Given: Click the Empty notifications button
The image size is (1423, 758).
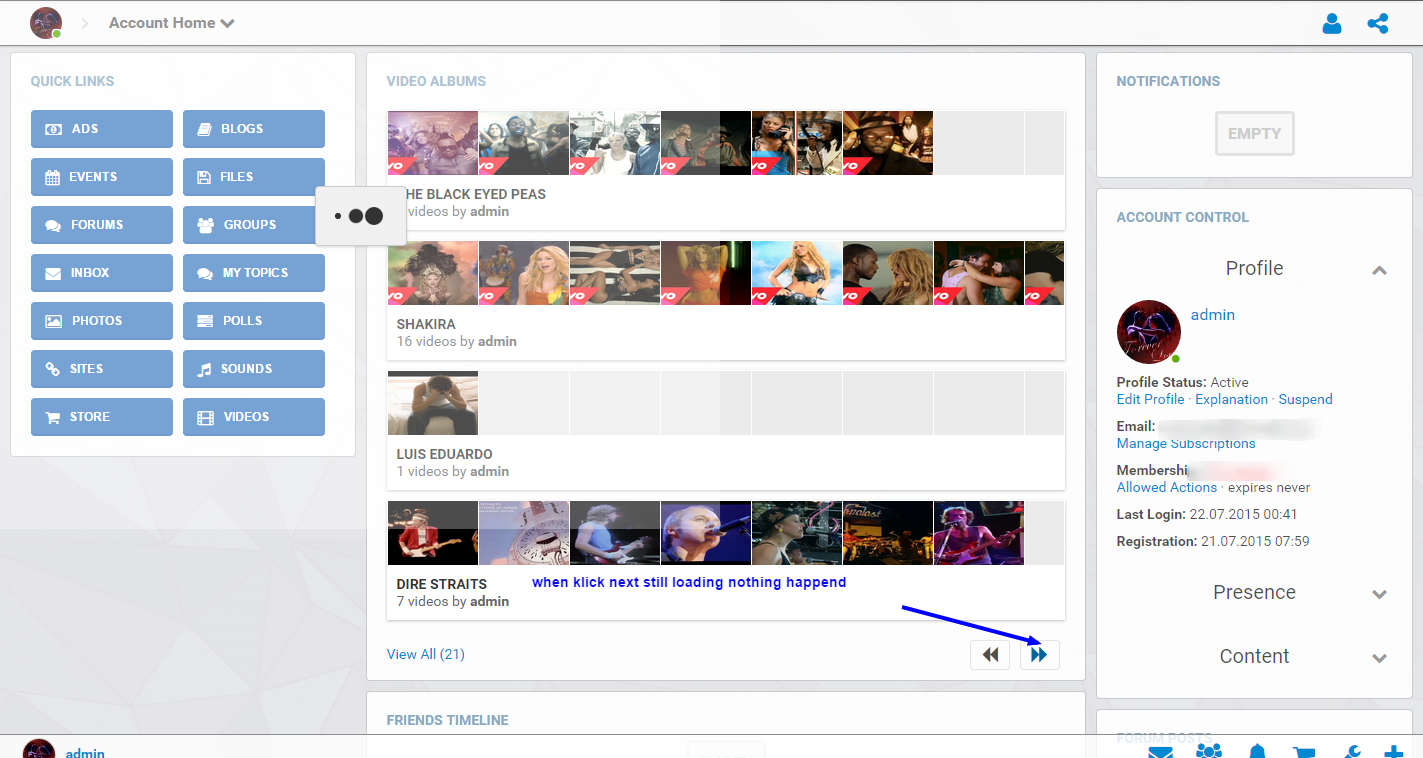Looking at the screenshot, I should coord(1255,134).
